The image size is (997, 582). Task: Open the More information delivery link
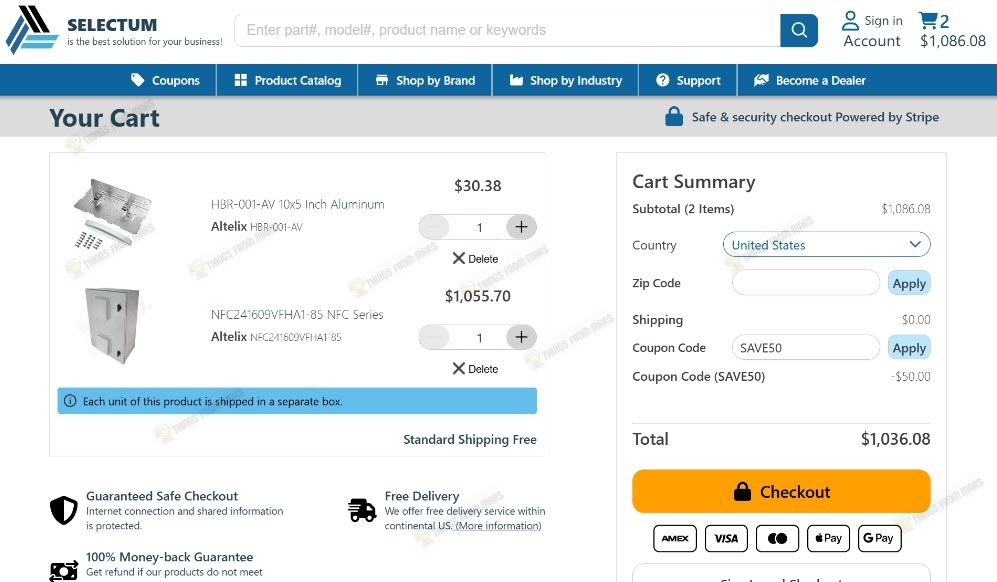pyautogui.click(x=498, y=525)
